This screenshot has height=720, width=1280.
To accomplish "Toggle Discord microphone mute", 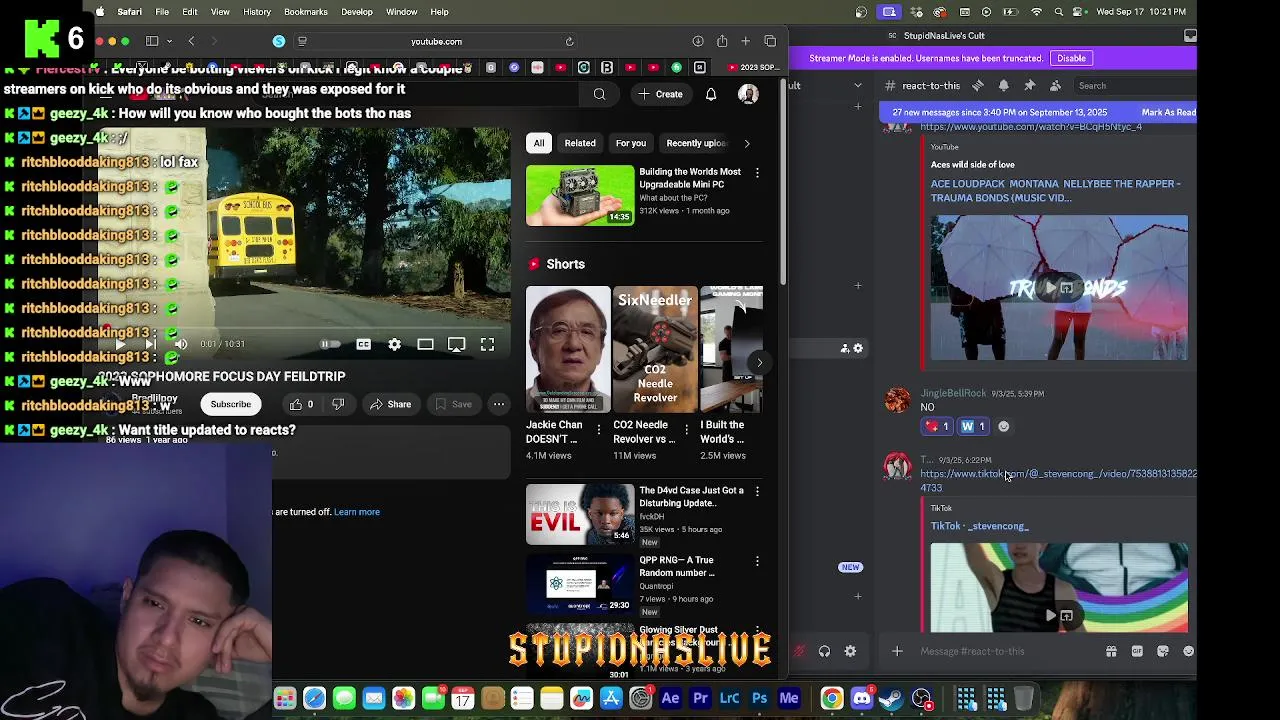I will tap(799, 652).
